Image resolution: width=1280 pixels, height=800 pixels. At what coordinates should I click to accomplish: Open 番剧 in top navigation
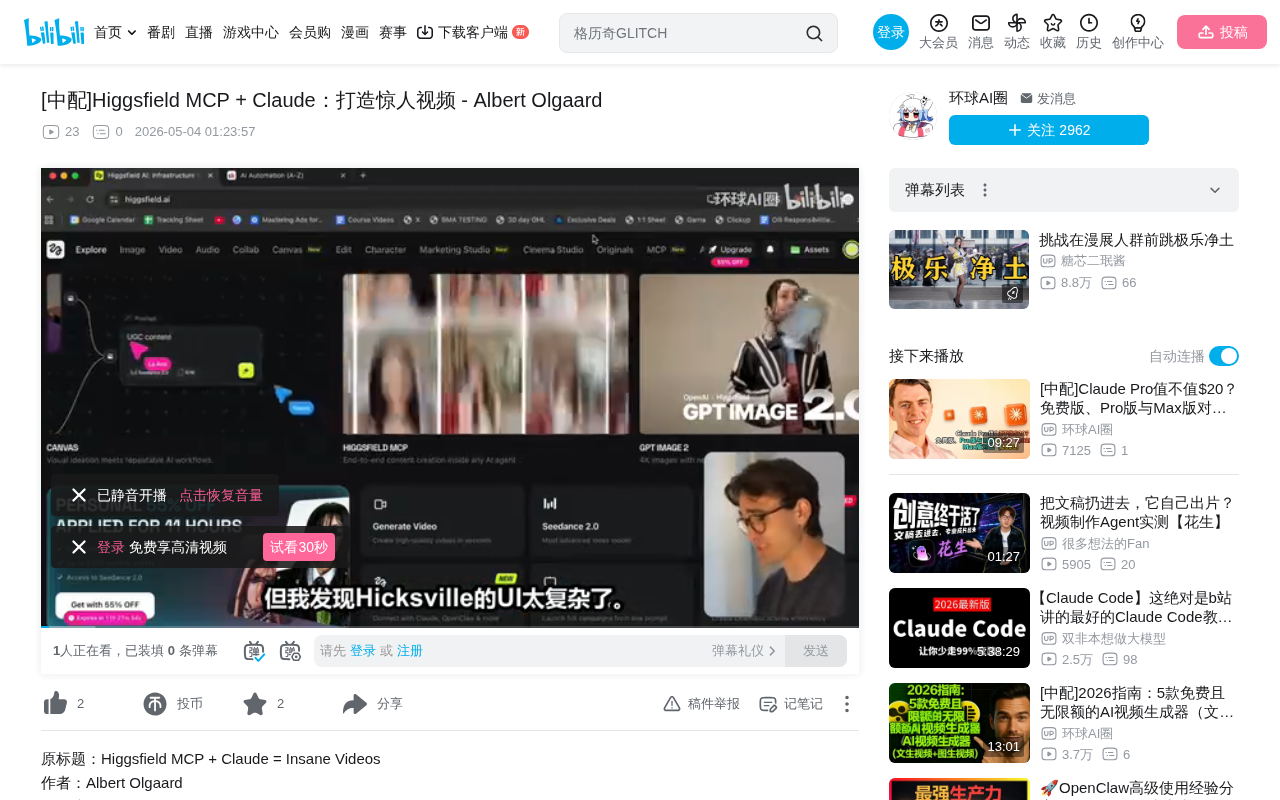coord(161,32)
